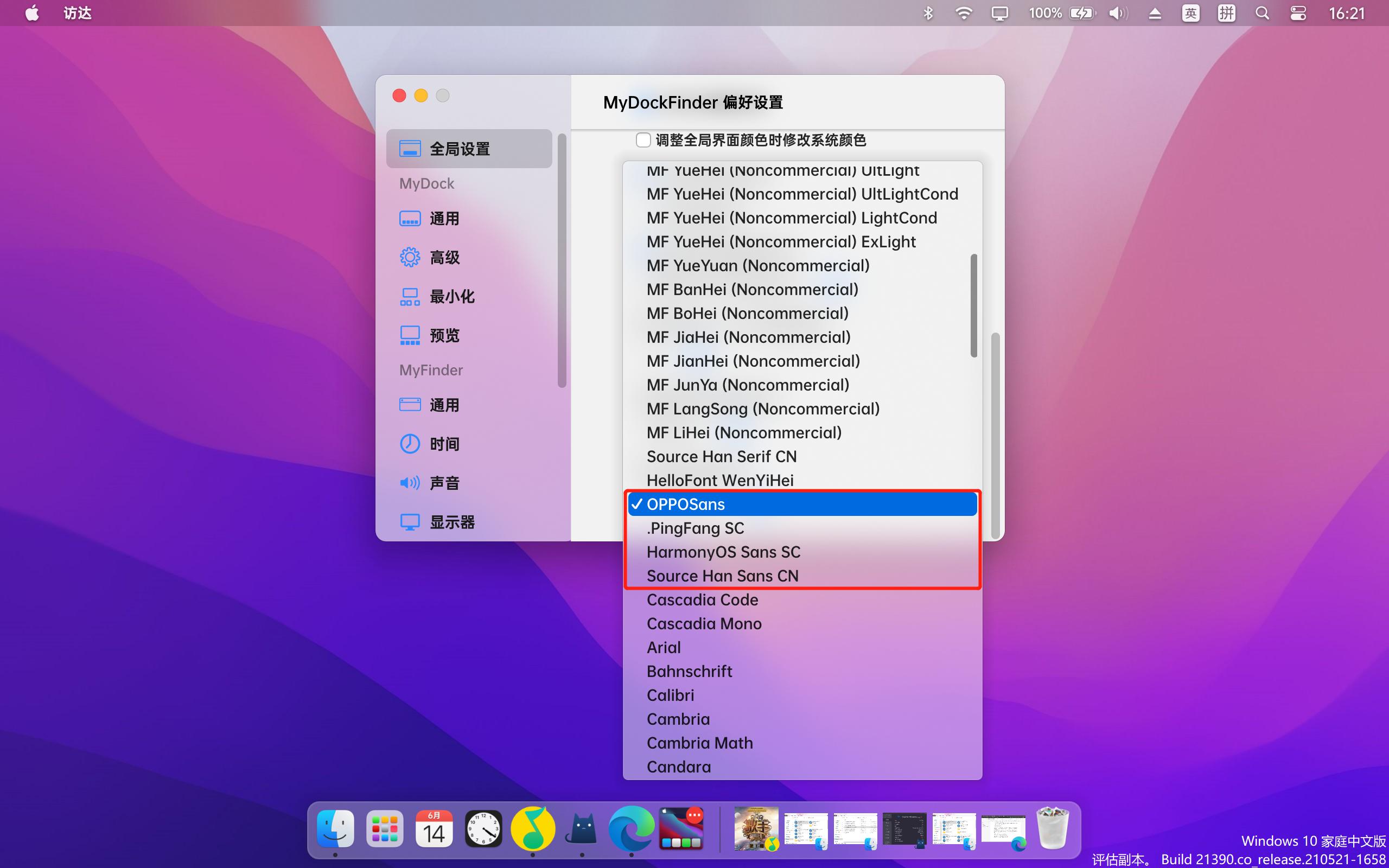The width and height of the screenshot is (1389, 868).
Task: Select the 最小化 minimize settings icon
Action: [x=453, y=296]
